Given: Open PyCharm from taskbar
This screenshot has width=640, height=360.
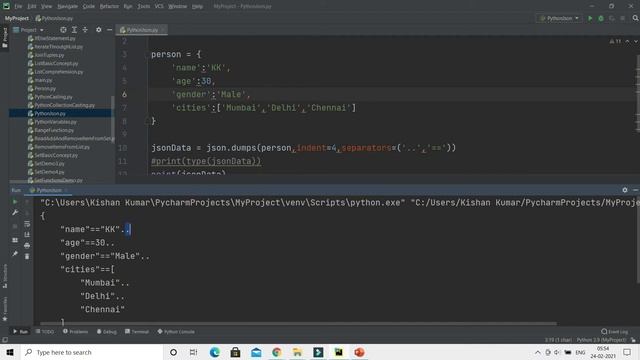Looking at the screenshot, I should 338,352.
